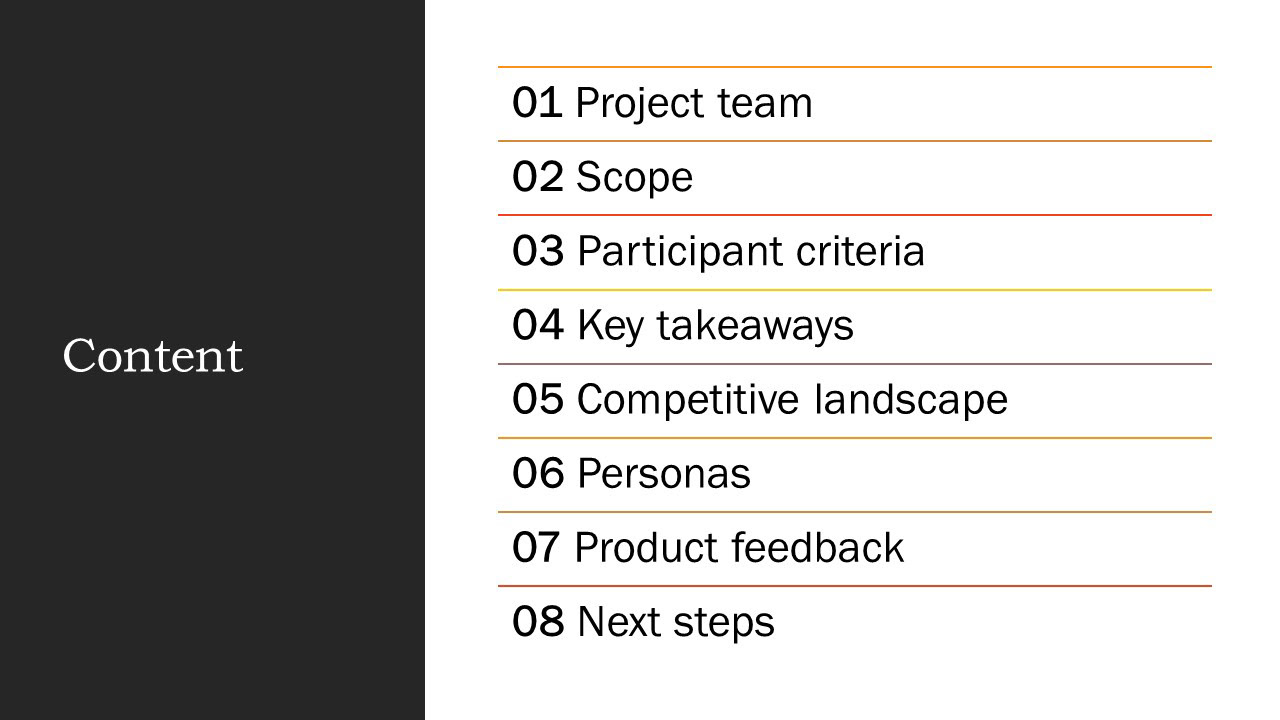This screenshot has height=720, width=1280.
Task: Click the yellow divider below Participant criteria
Action: click(x=855, y=290)
